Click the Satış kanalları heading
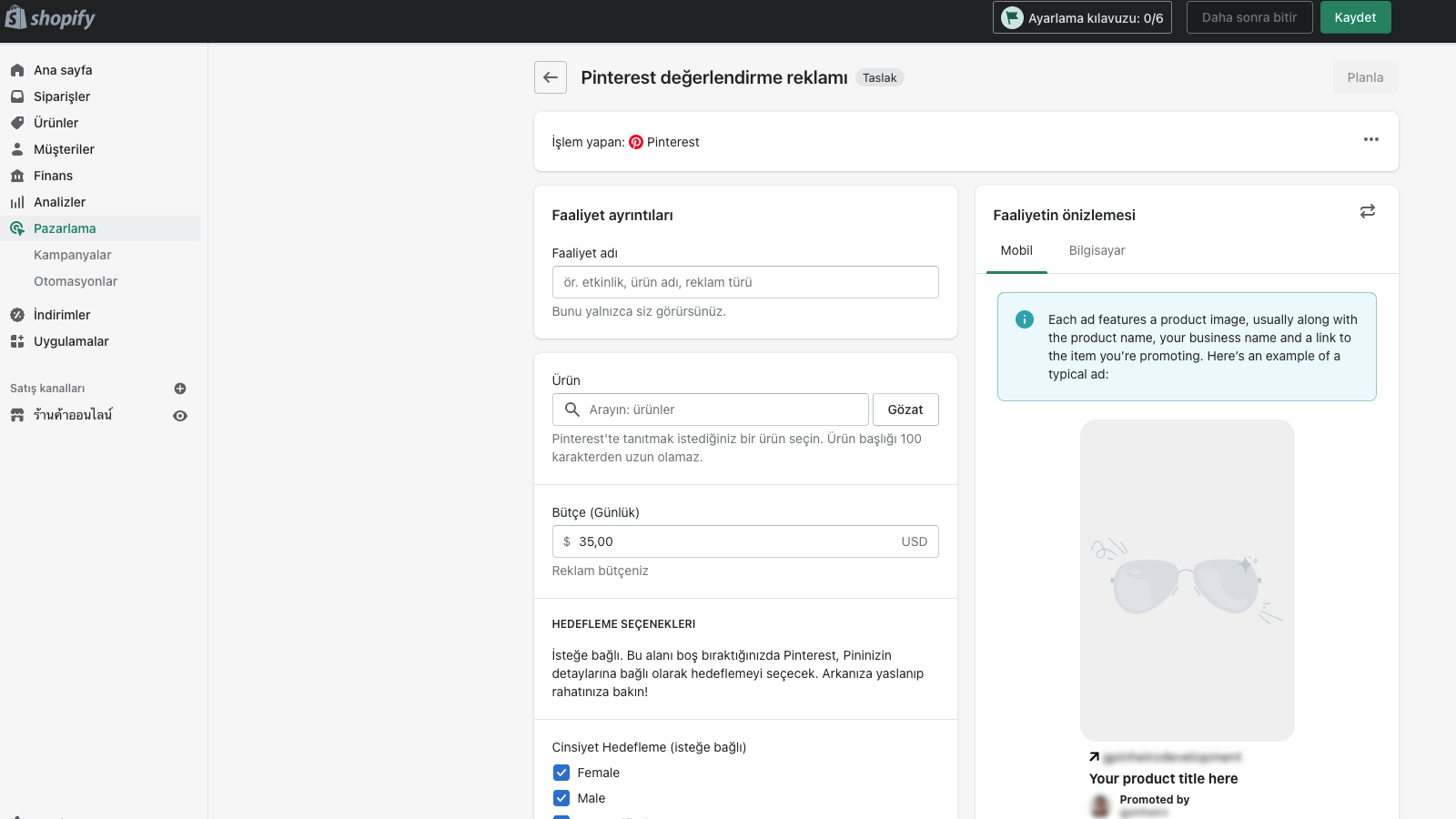 click(47, 389)
